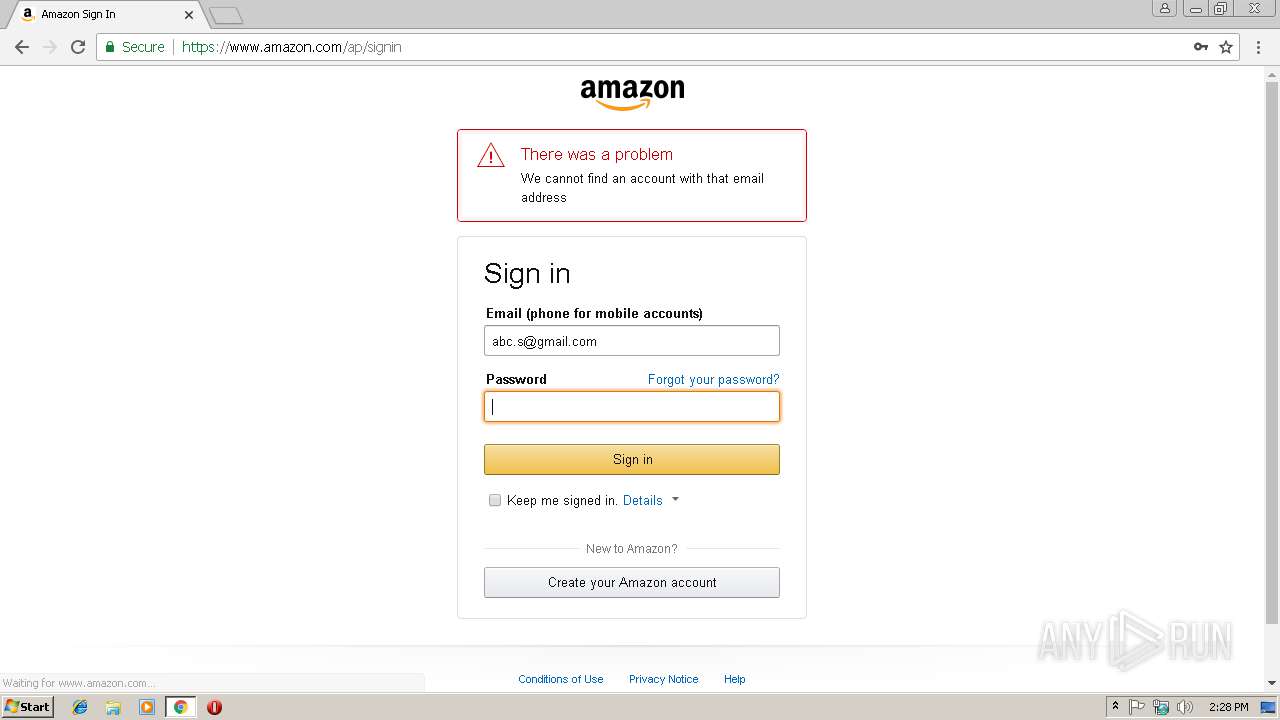Bookmark this page with the star icon
Screen dimensions: 1280x720
(1226, 47)
